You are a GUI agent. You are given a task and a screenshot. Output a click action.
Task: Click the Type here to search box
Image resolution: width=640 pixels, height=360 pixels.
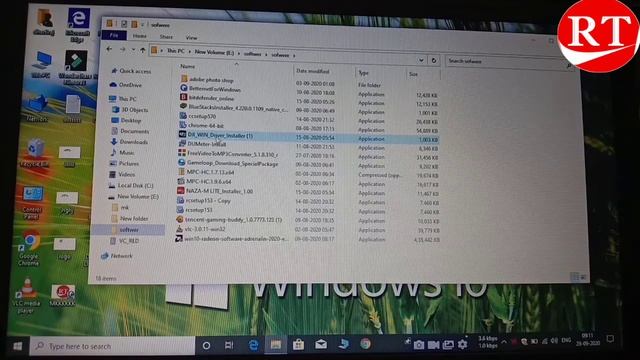click(113, 346)
